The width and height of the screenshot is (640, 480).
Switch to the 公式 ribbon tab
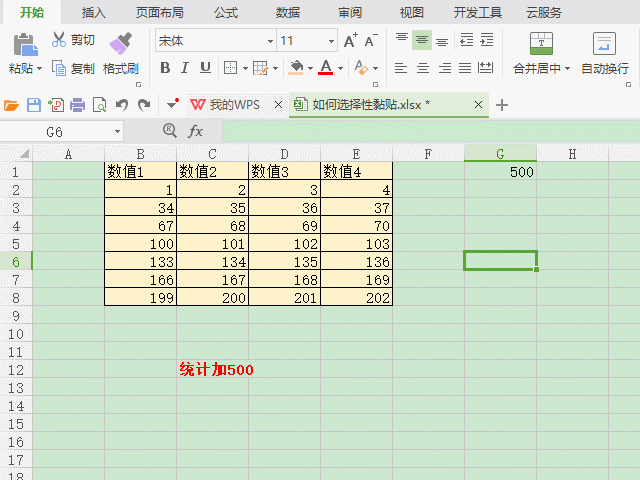226,12
